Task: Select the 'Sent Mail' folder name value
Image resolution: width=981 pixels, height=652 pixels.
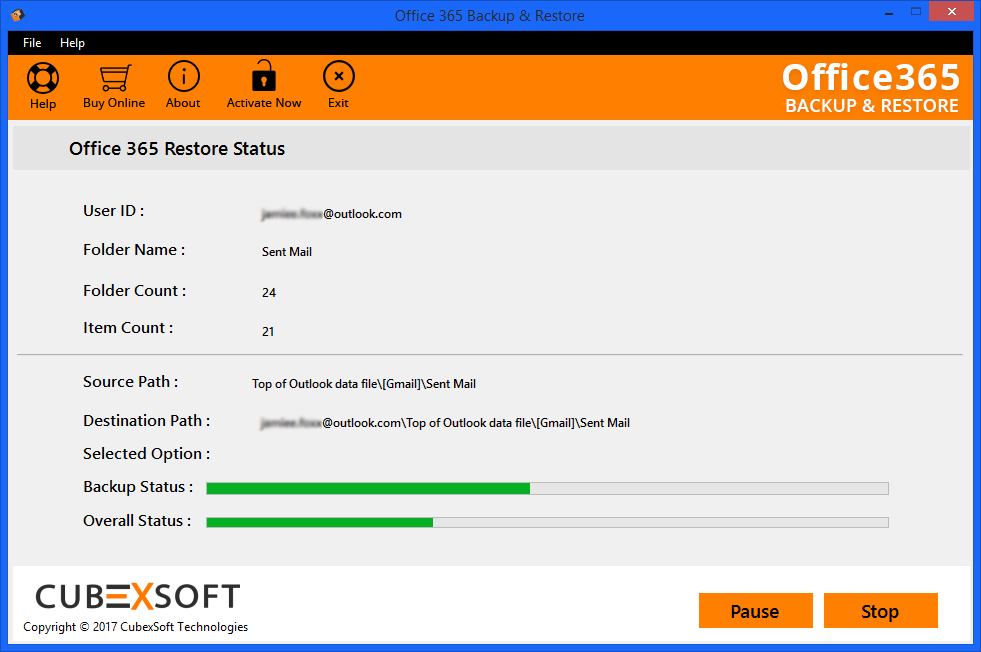Action: tap(287, 252)
